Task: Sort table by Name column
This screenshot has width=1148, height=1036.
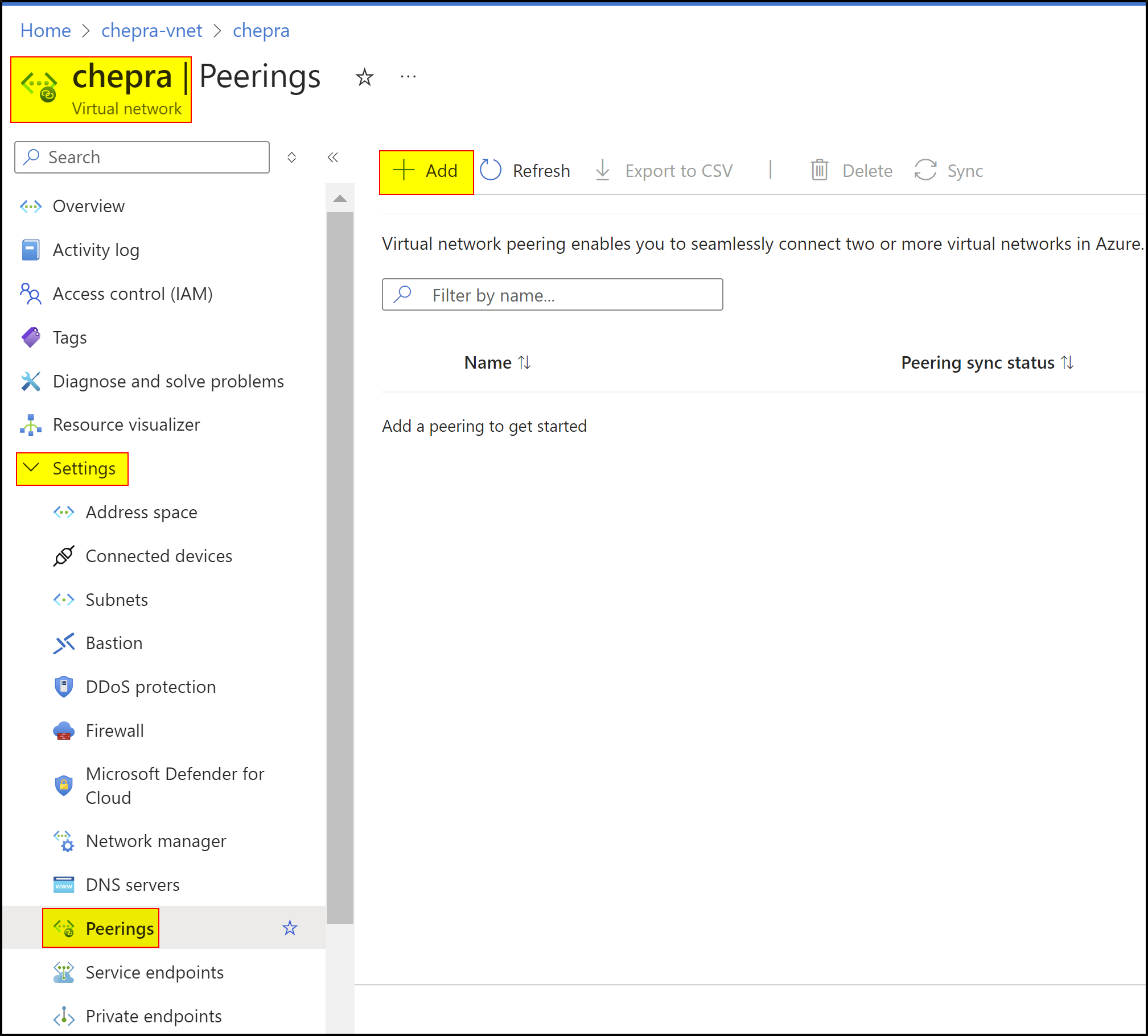Action: tap(497, 362)
